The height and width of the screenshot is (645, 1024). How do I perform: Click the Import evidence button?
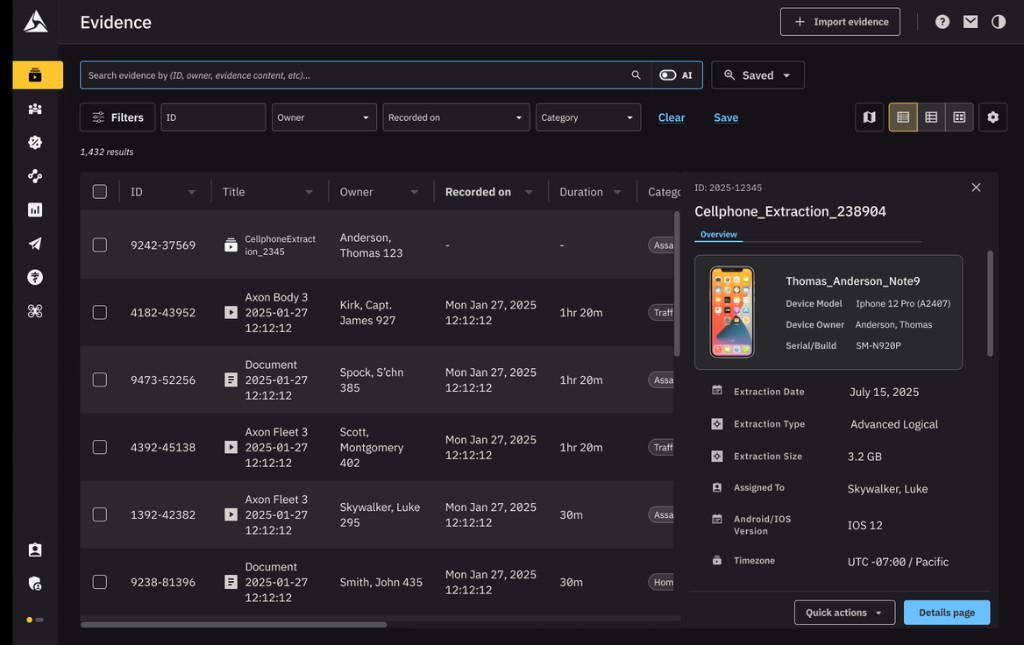click(x=839, y=22)
